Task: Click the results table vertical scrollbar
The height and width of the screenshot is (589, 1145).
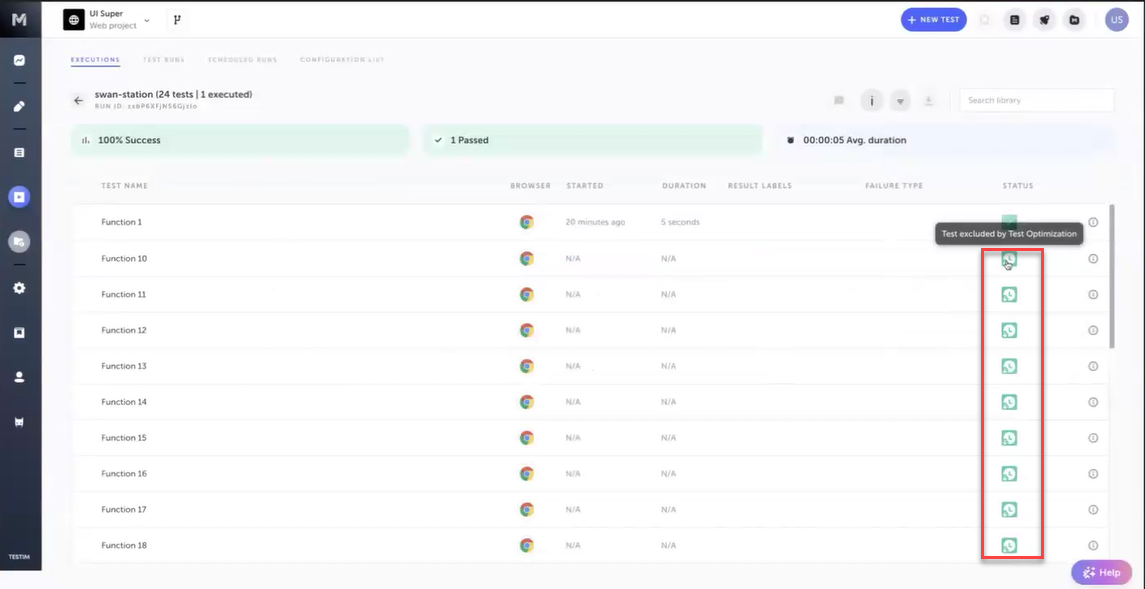Action: 1112,276
